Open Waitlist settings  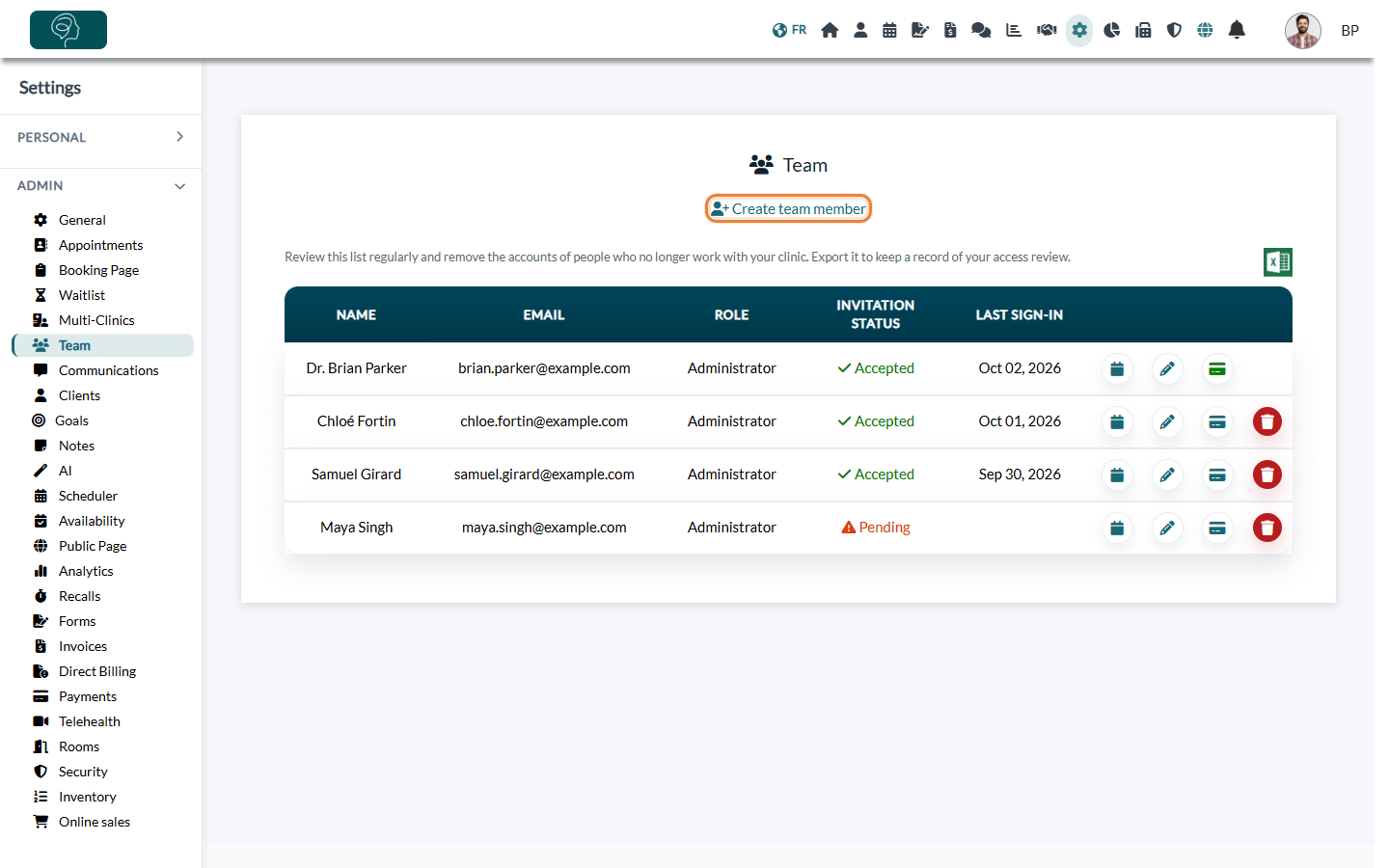[82, 295]
